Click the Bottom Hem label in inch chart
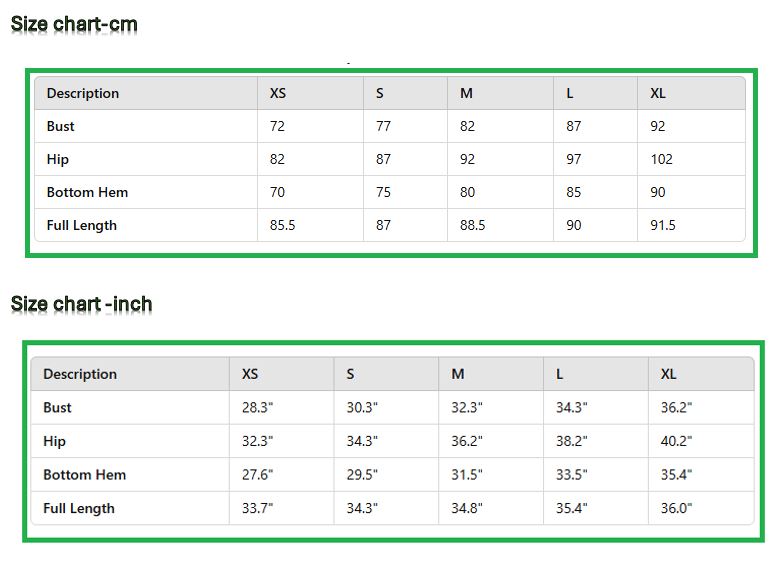The width and height of the screenshot is (778, 578). (85, 475)
